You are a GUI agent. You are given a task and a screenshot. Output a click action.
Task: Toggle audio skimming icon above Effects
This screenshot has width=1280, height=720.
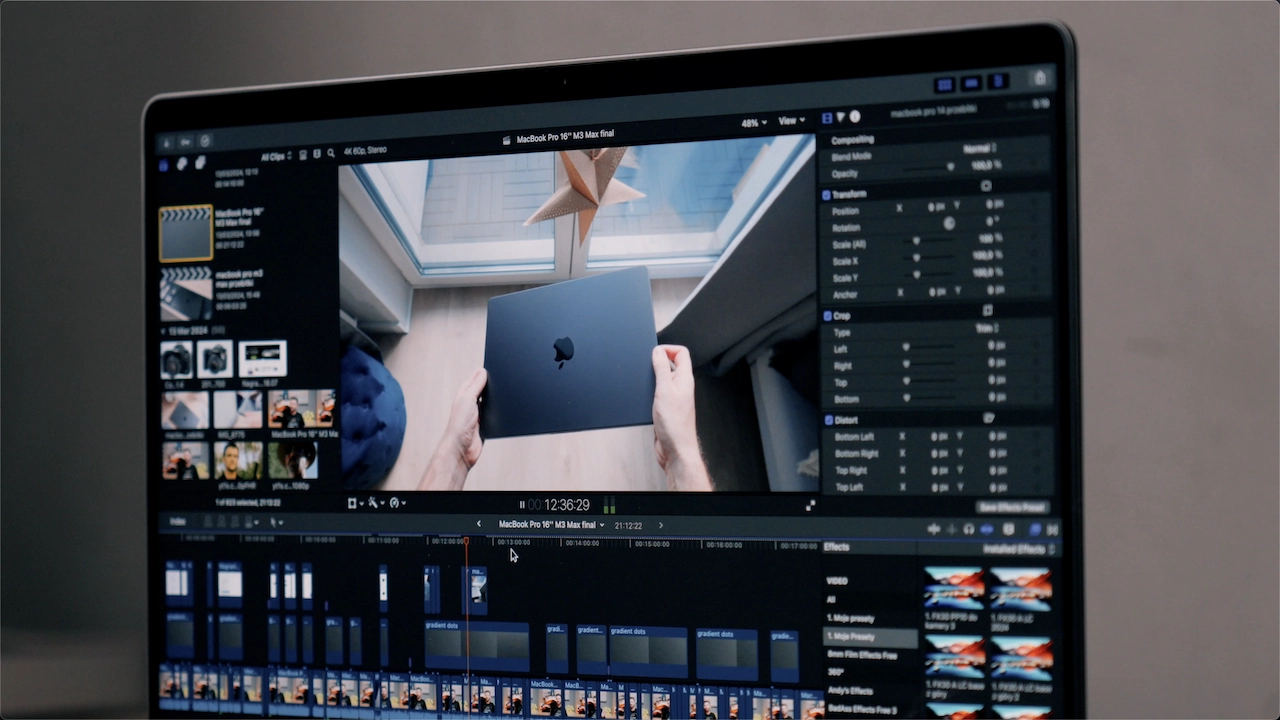pos(951,529)
